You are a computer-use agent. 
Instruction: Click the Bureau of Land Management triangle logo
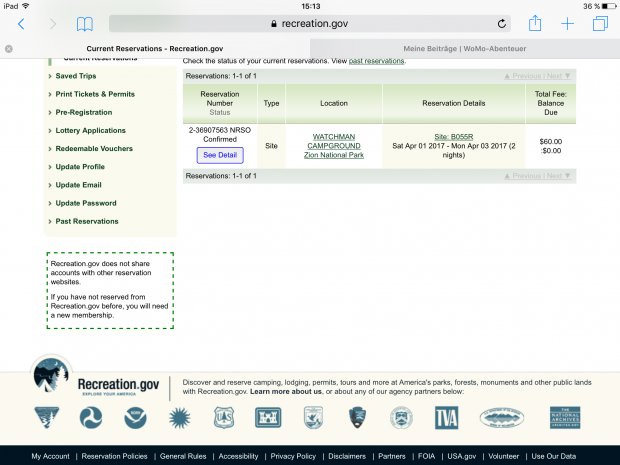[x=47, y=418]
